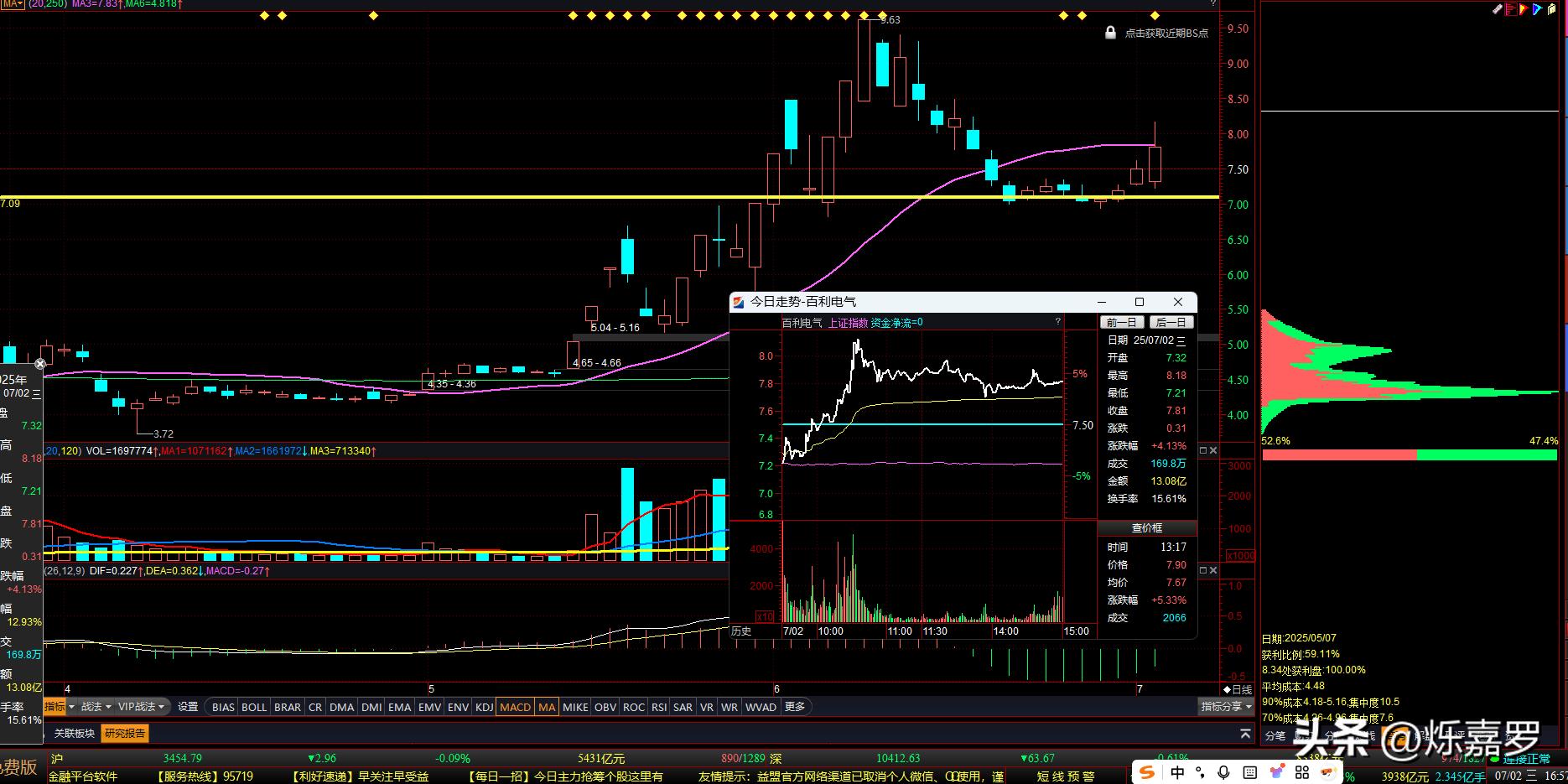Select the WVAD indicator
1568x784 pixels.
[761, 707]
